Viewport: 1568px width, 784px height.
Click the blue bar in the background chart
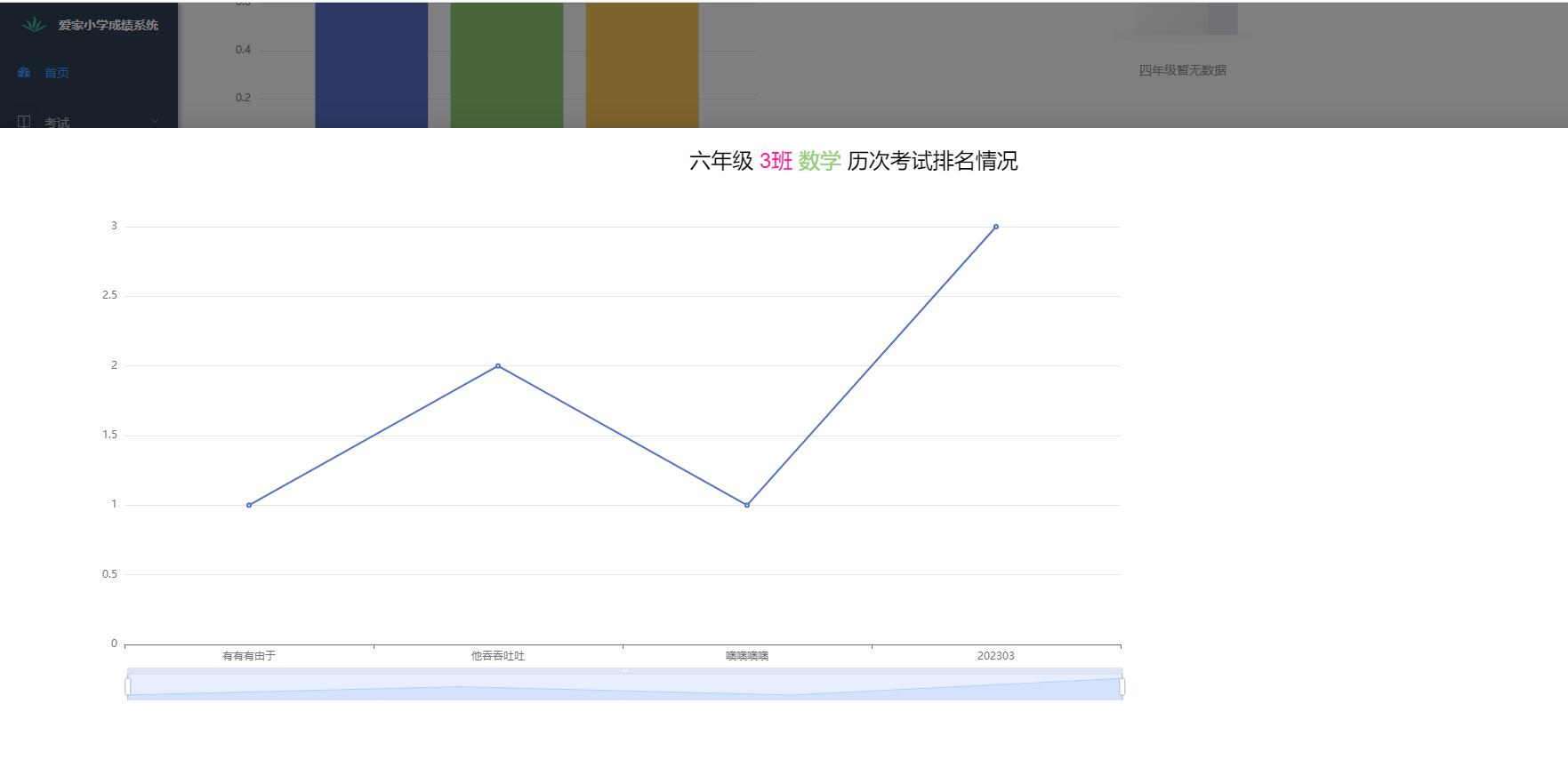tap(371, 65)
